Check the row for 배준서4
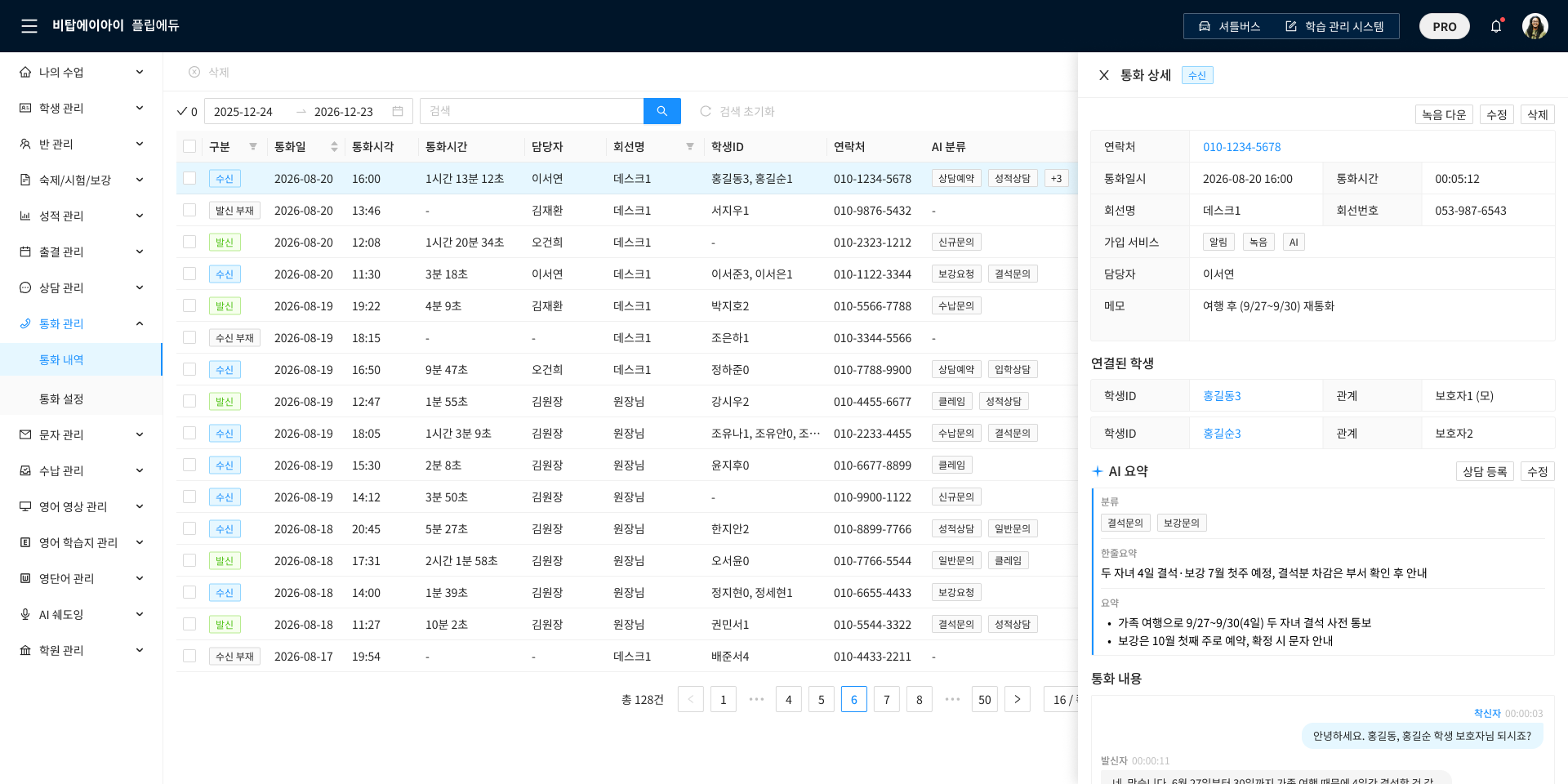 point(189,656)
